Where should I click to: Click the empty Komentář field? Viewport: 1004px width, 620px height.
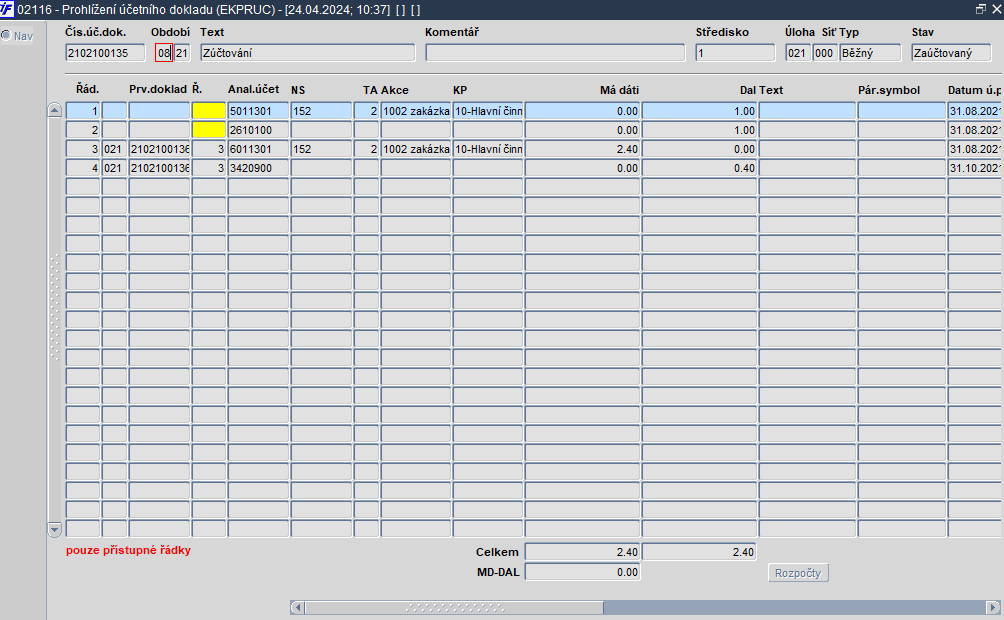pos(555,53)
